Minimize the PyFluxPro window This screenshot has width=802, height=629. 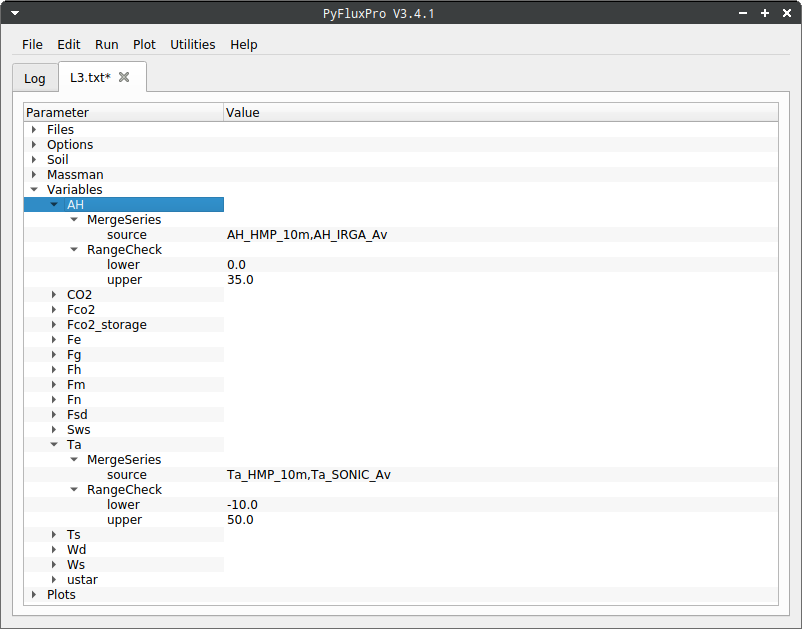click(743, 13)
